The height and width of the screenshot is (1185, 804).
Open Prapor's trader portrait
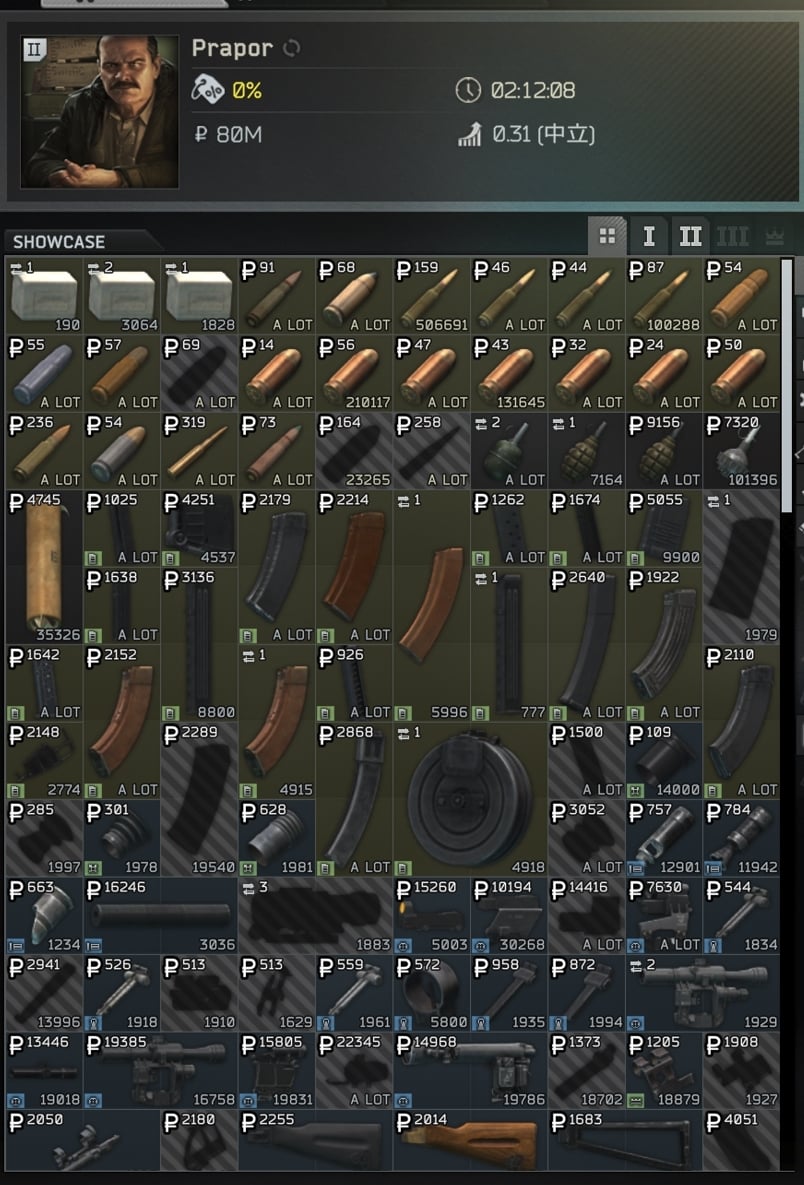pos(100,111)
